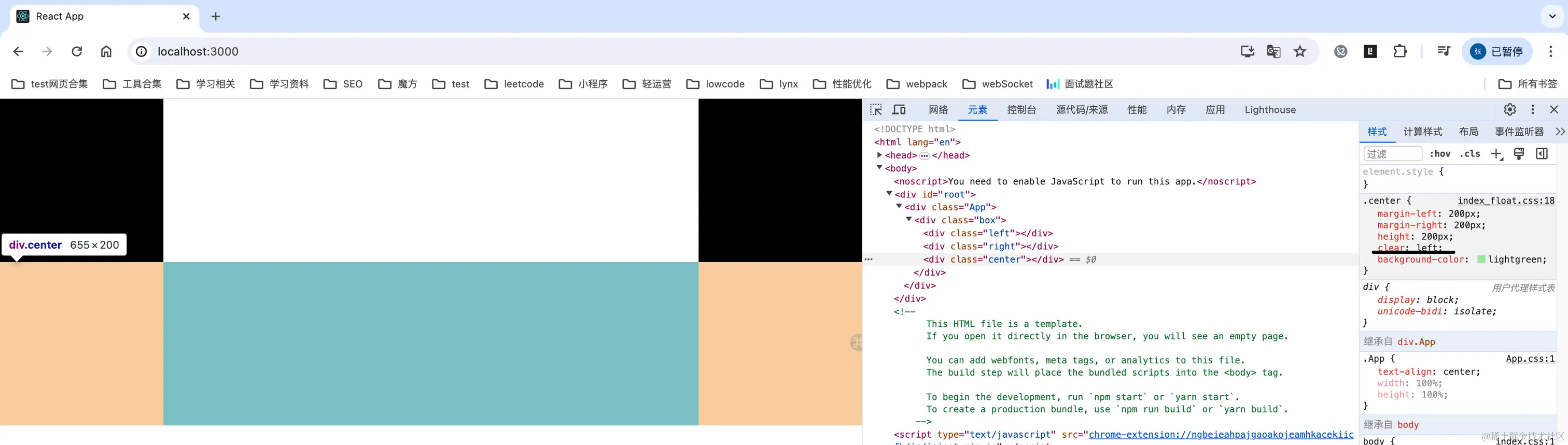The height and width of the screenshot is (445, 1568).
Task: Open the translate page icon
Action: (x=1273, y=52)
